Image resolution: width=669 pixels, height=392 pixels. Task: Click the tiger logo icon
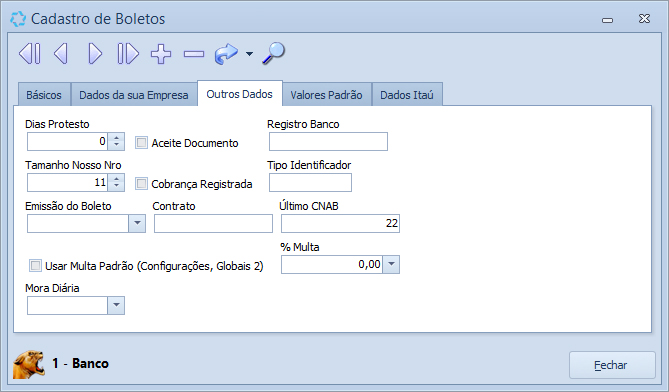click(29, 364)
